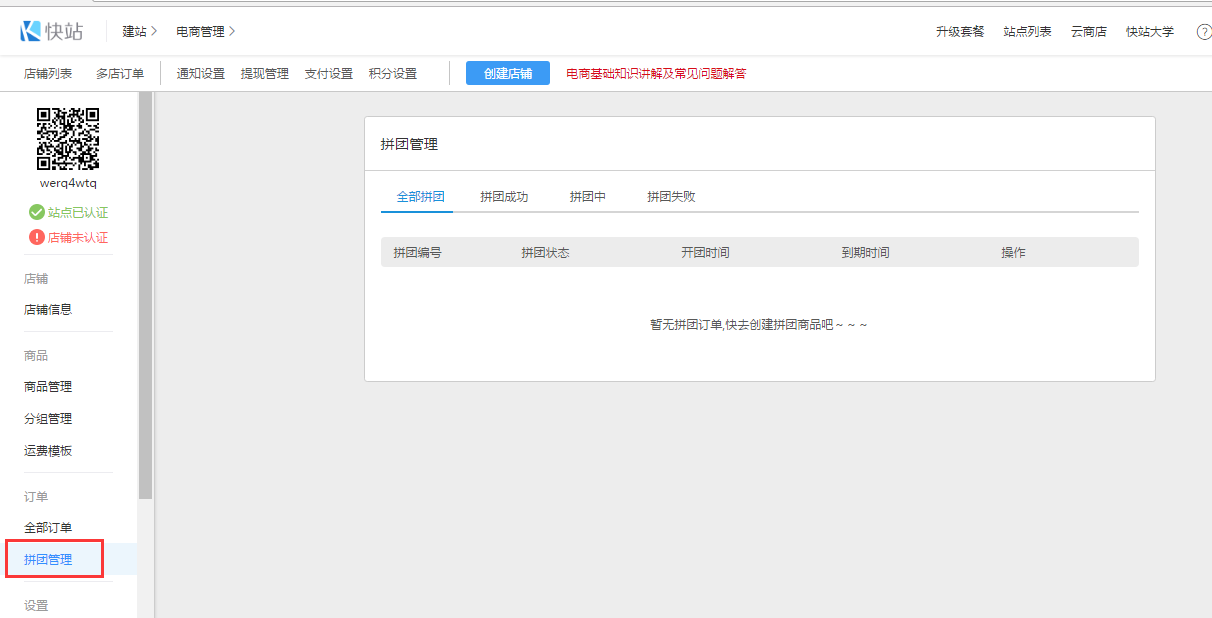Open 支付设置 in the top toolbar
Image resolution: width=1212 pixels, height=618 pixels.
click(329, 73)
